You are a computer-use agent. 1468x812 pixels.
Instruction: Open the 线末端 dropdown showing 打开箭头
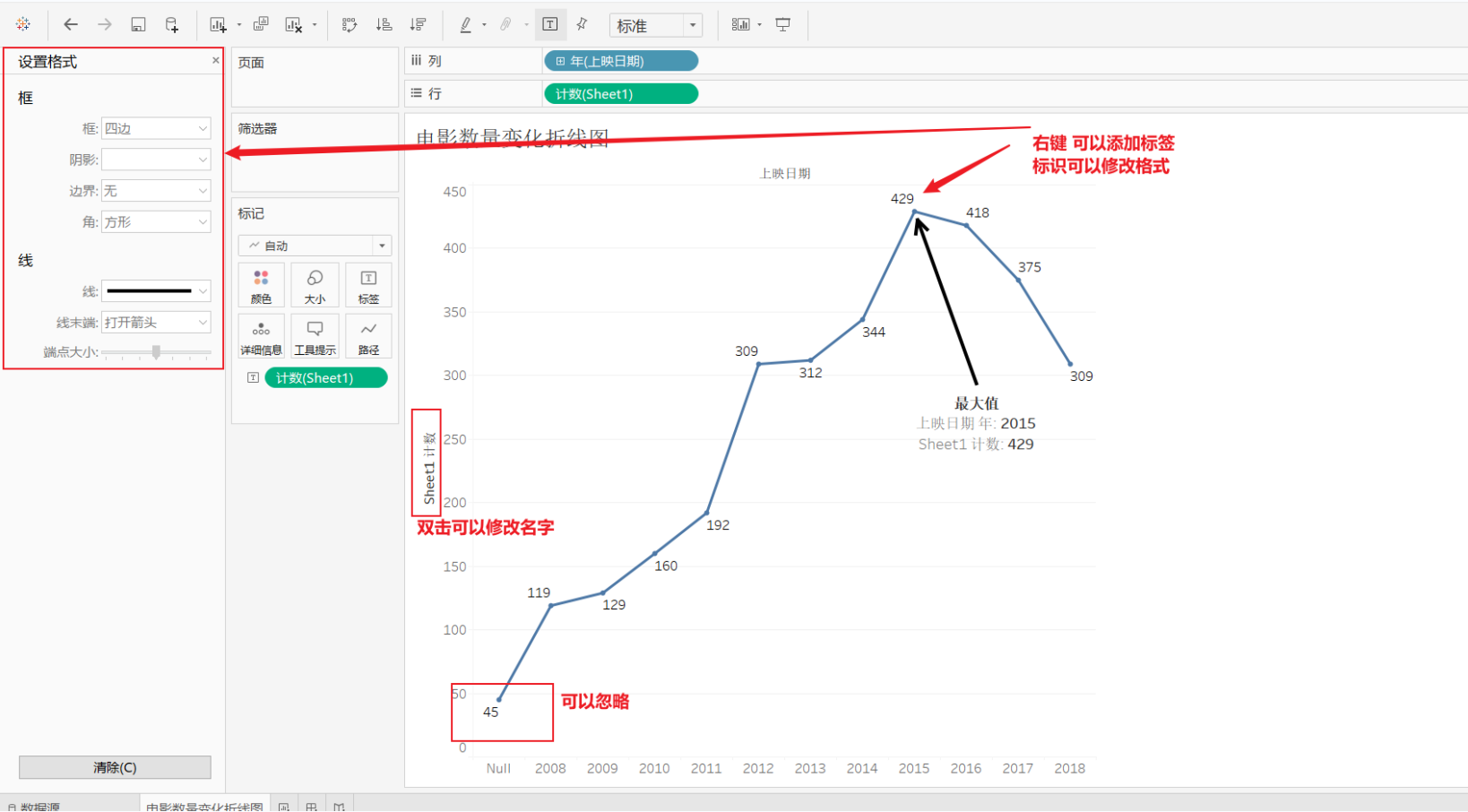click(156, 322)
